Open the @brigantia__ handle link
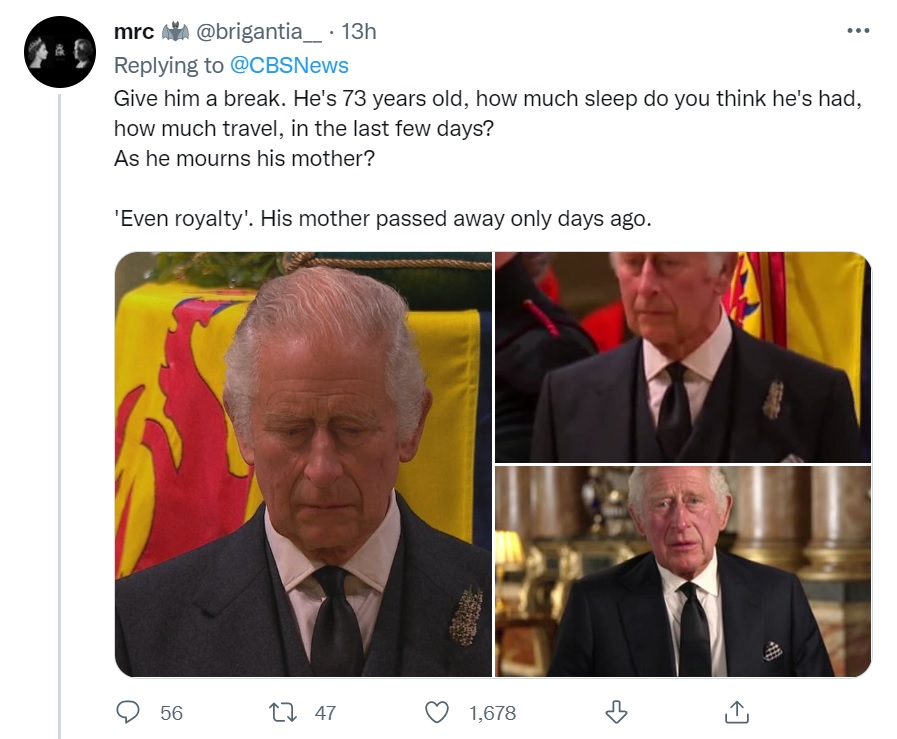The image size is (897, 739). pos(259,31)
